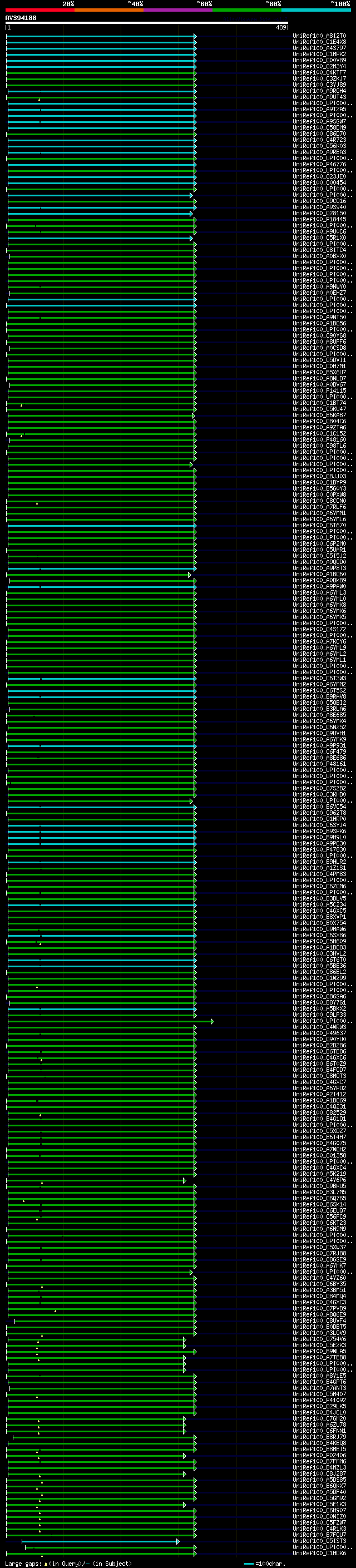Screen dimensions: 356x1568
Task: Select the UniRef100_Q754V6 label
Action: (x=319, y=1339)
